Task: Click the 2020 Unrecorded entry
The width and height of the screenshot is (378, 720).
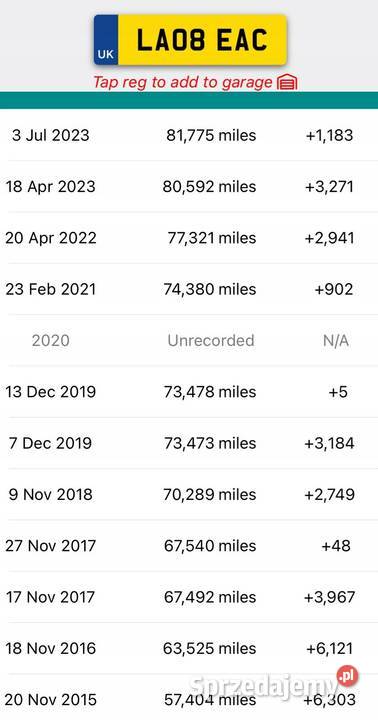Action: click(189, 341)
